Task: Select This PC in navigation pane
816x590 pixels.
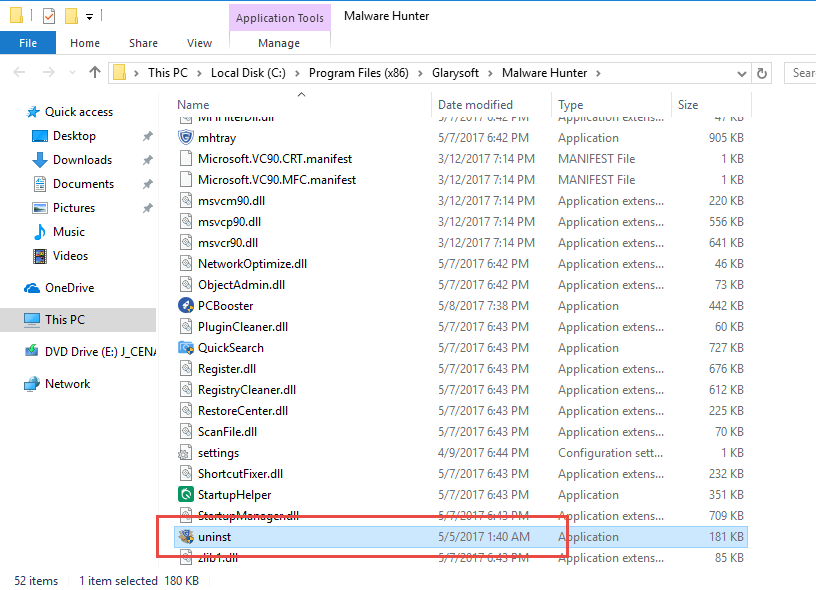Action: click(78, 319)
